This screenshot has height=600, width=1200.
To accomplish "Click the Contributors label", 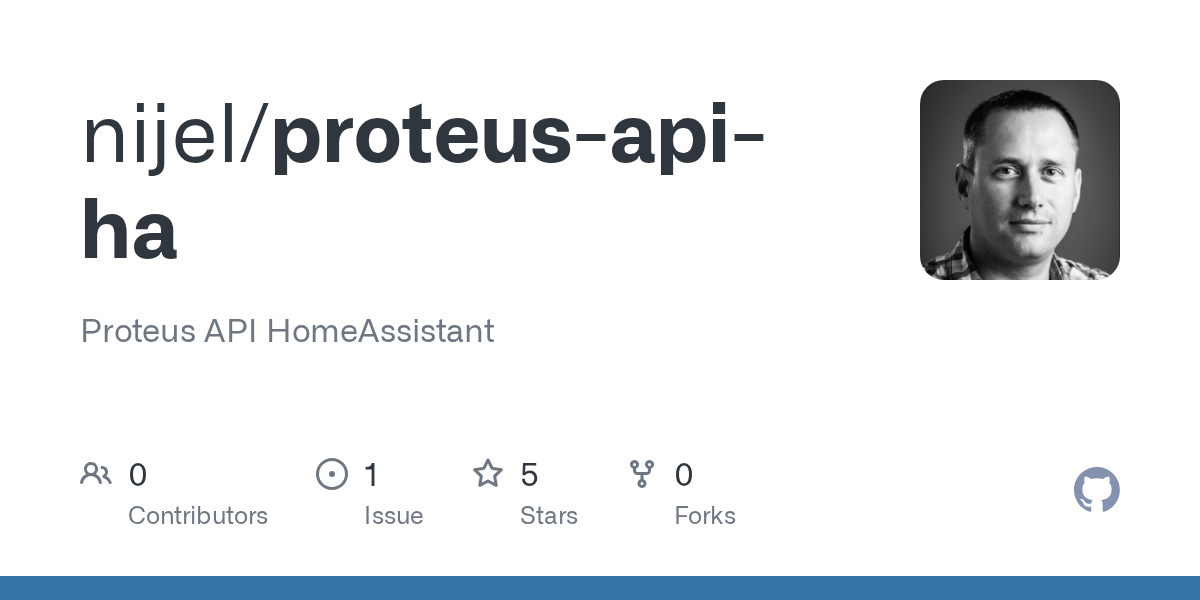I will pyautogui.click(x=198, y=516).
